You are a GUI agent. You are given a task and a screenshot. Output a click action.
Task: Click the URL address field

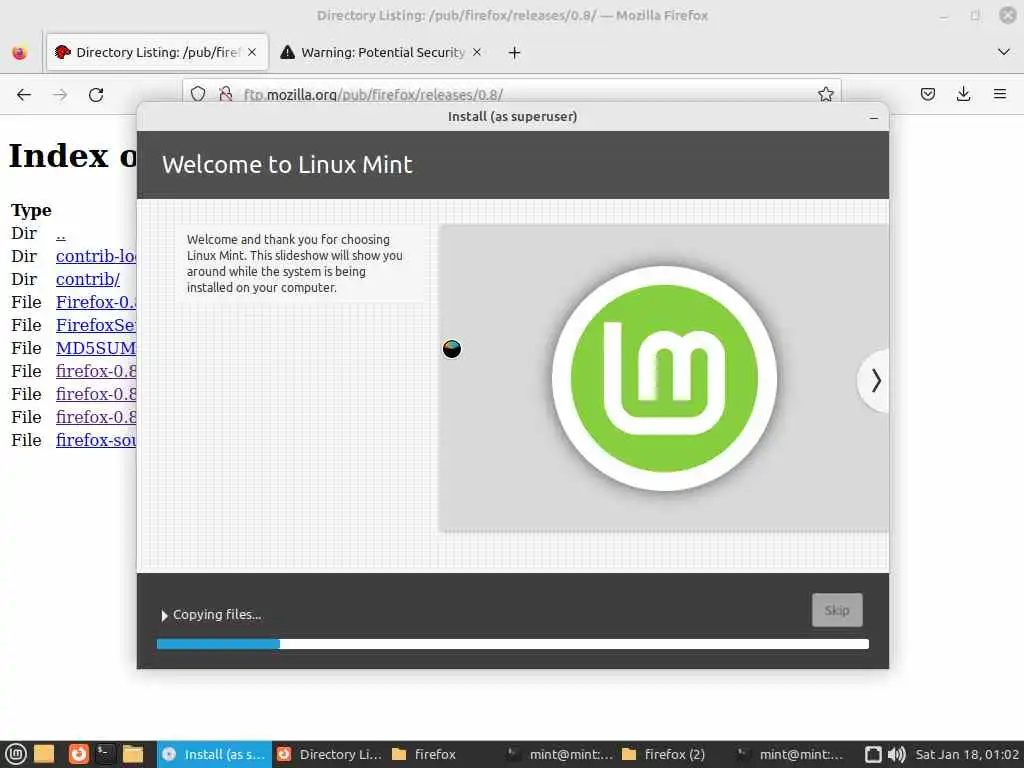tap(512, 94)
